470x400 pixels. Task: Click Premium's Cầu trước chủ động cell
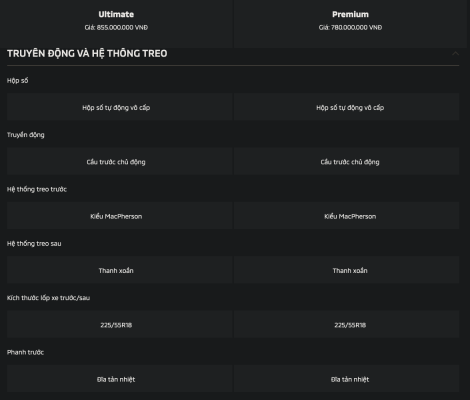click(347, 161)
